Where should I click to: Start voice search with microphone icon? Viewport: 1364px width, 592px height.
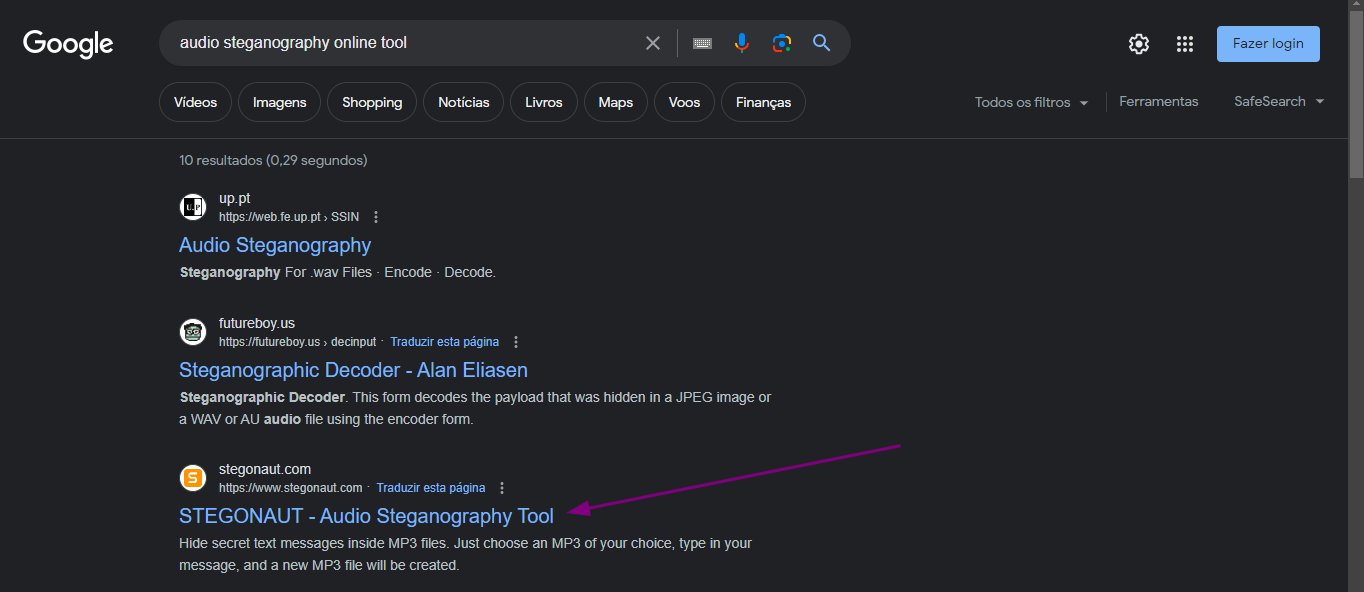(x=742, y=43)
